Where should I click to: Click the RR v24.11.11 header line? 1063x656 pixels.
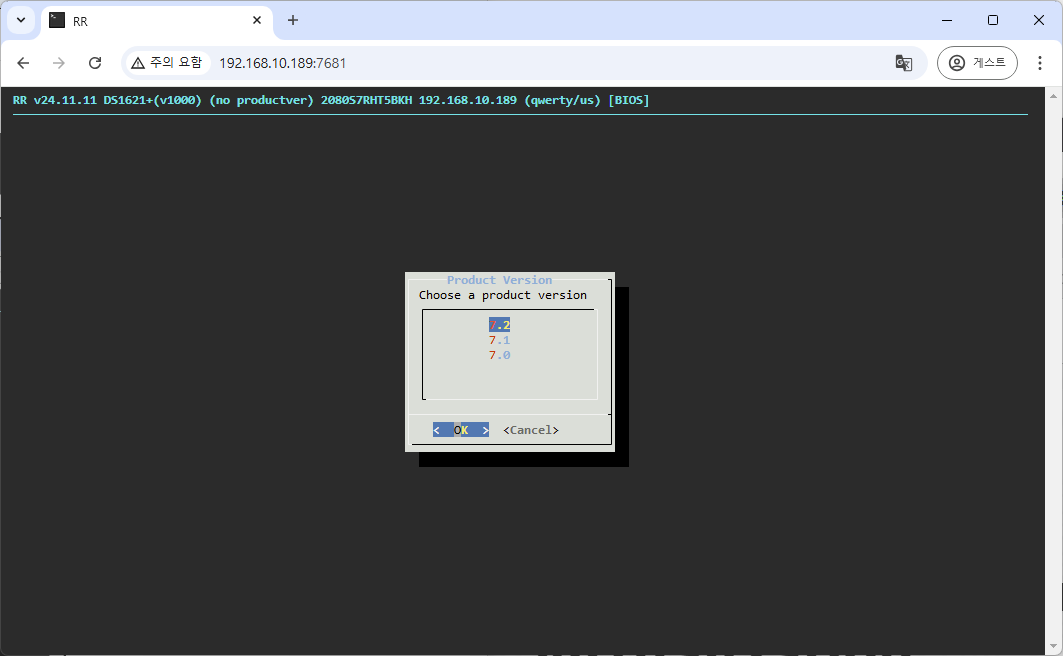point(331,100)
